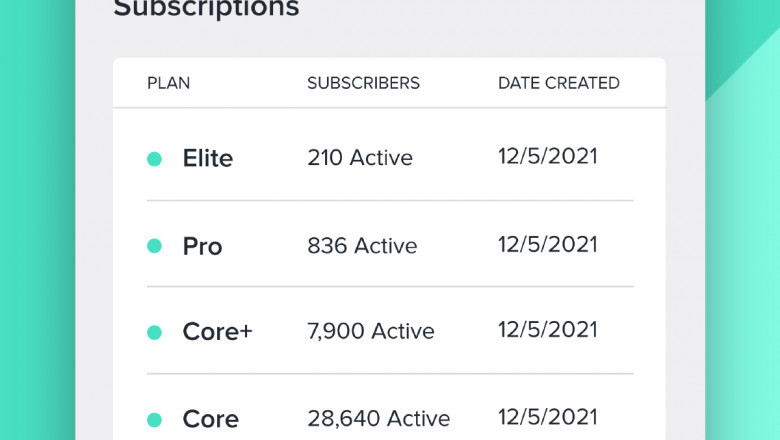Select the Core row creation date
This screenshot has width=780, height=440.
tap(547, 418)
